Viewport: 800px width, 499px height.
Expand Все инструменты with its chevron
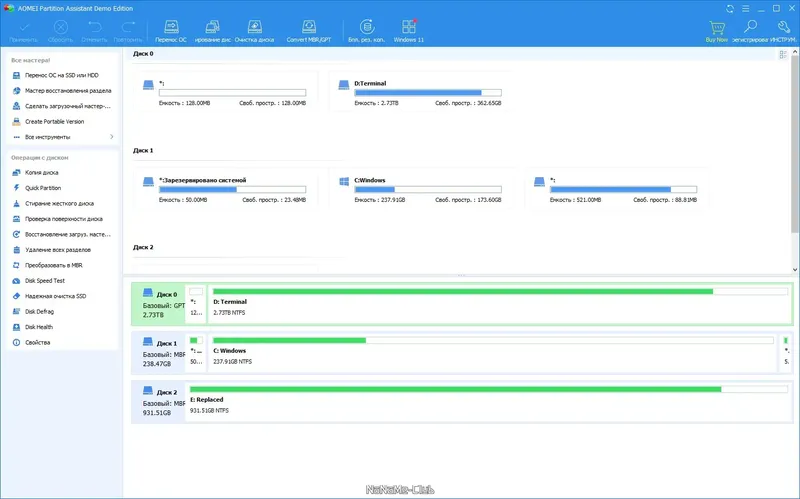tap(112, 137)
